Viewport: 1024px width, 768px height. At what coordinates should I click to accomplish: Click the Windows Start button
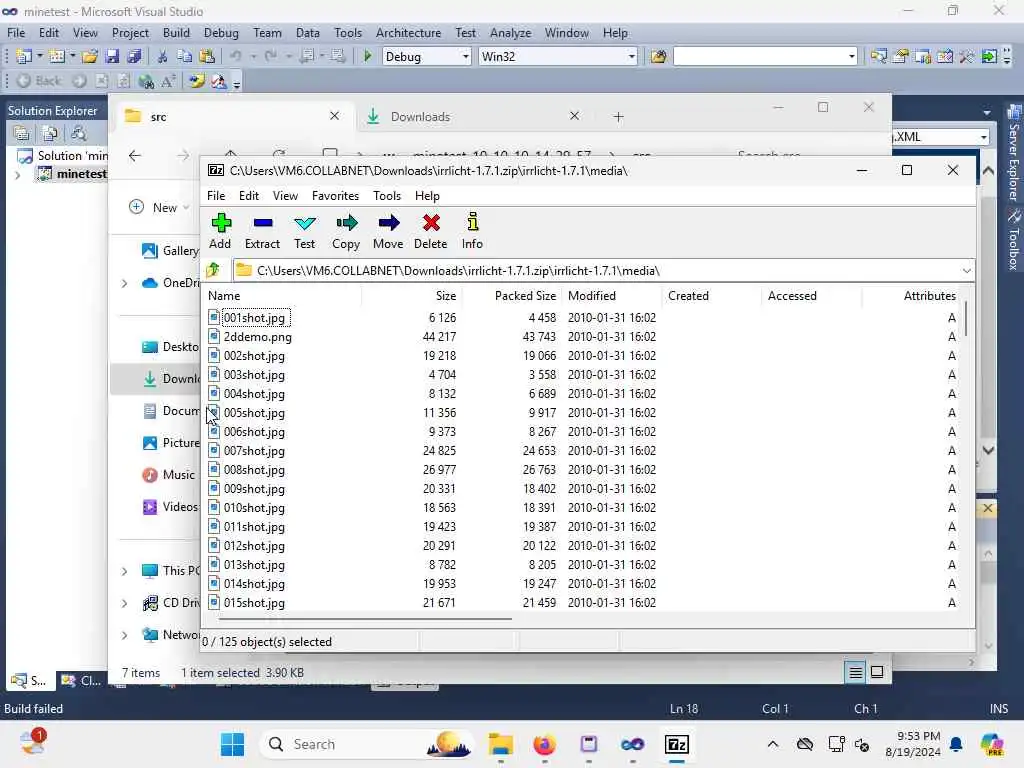[232, 744]
